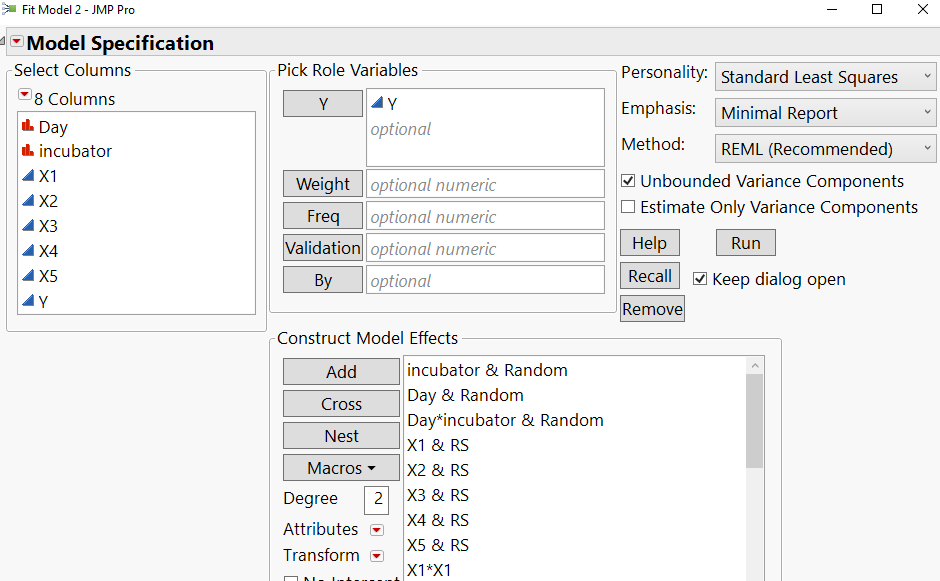Click inside the Degree input field
Viewport: 940px width, 581px height.
click(x=376, y=499)
